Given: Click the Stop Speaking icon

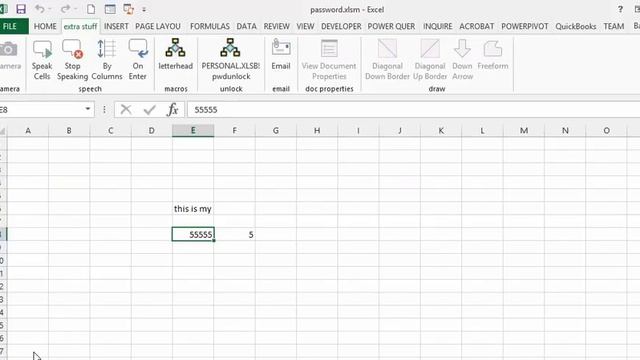Looking at the screenshot, I should click(72, 60).
